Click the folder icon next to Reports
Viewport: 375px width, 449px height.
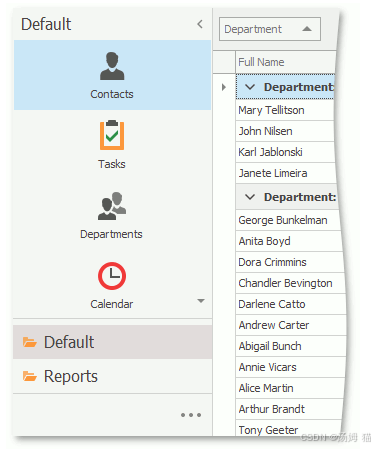click(30, 376)
